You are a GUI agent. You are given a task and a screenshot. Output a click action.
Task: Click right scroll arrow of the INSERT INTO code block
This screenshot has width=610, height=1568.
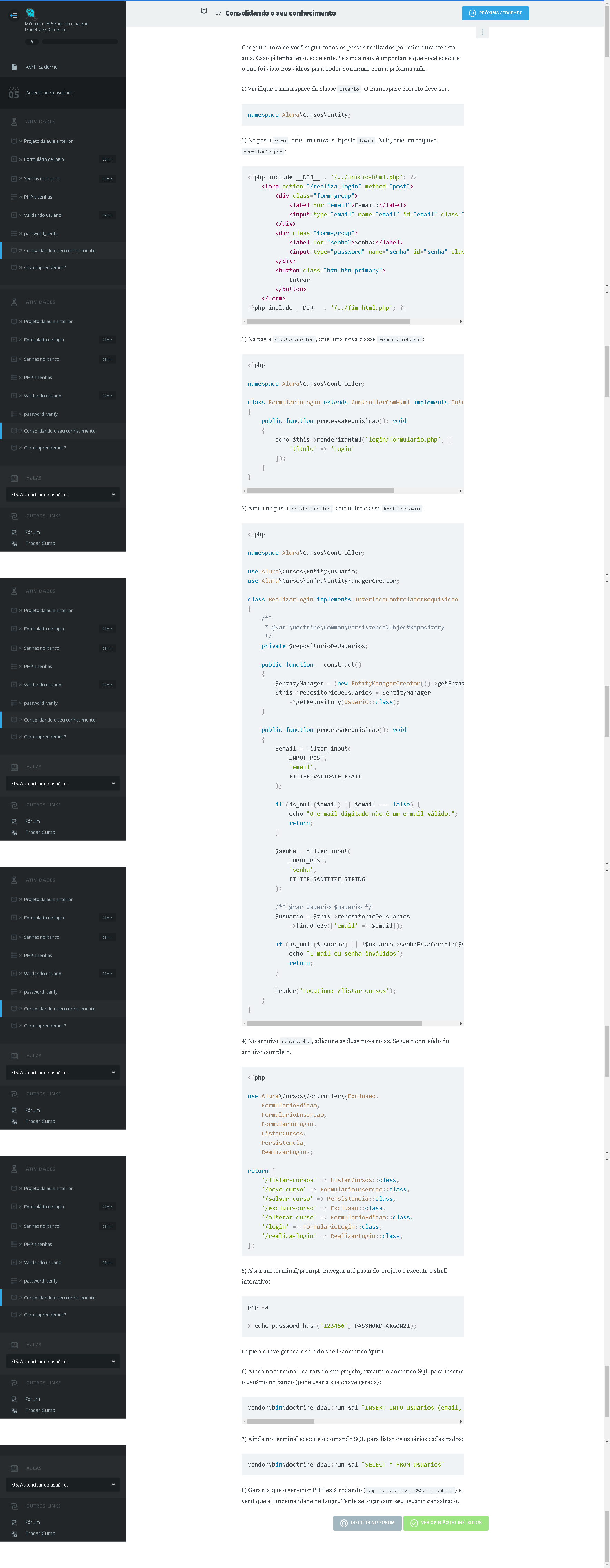pyautogui.click(x=460, y=1421)
